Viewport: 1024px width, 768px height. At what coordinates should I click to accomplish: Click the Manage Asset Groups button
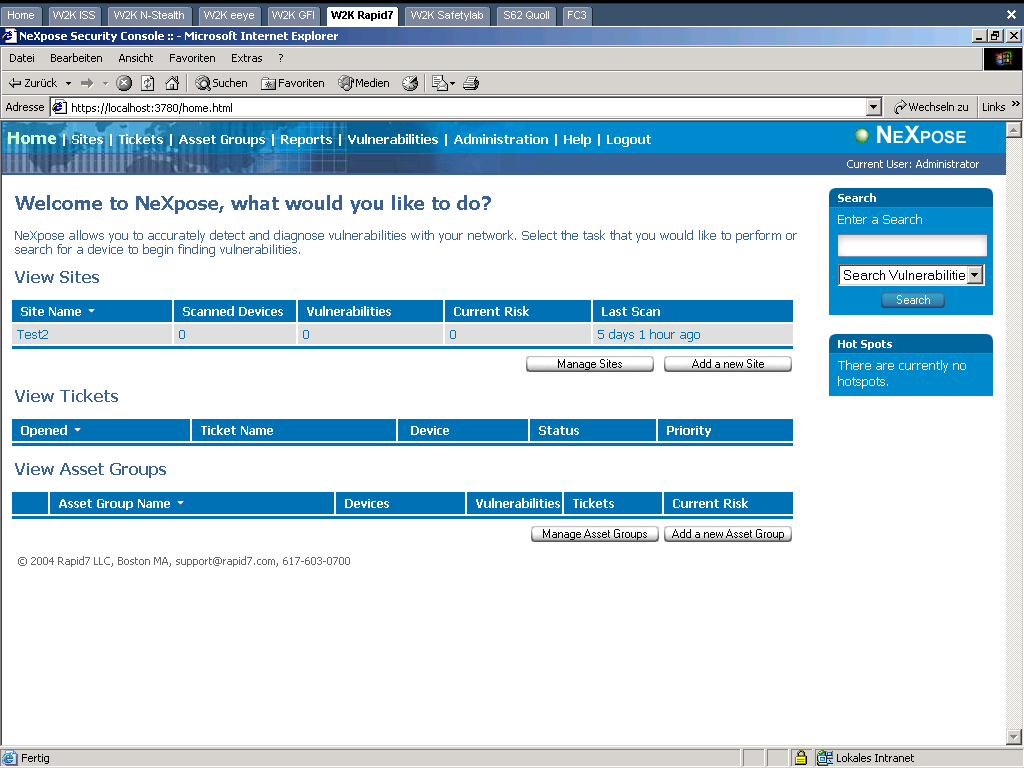tap(594, 534)
